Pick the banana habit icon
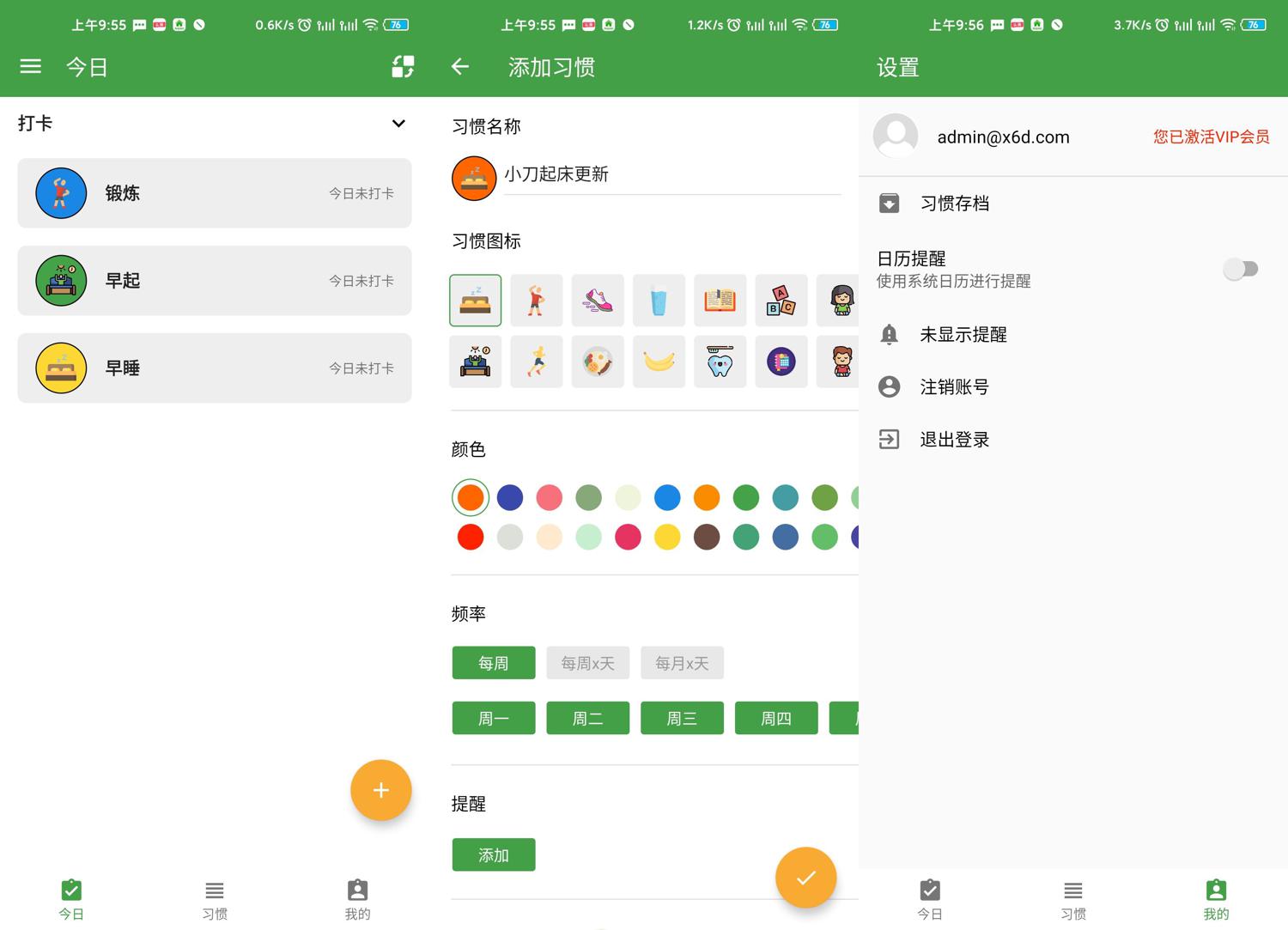 pyautogui.click(x=659, y=362)
